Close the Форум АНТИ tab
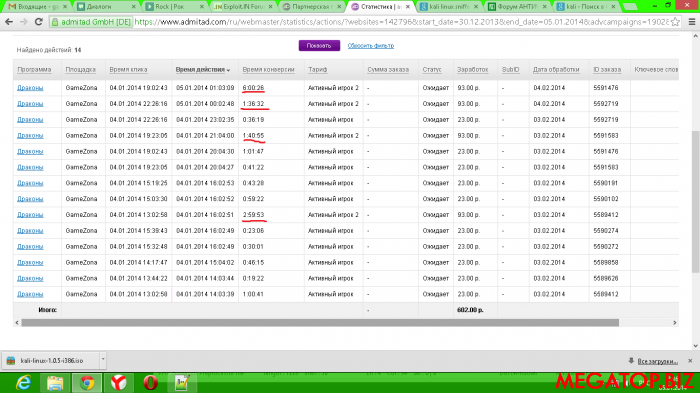700x393 pixels. [x=544, y=7]
